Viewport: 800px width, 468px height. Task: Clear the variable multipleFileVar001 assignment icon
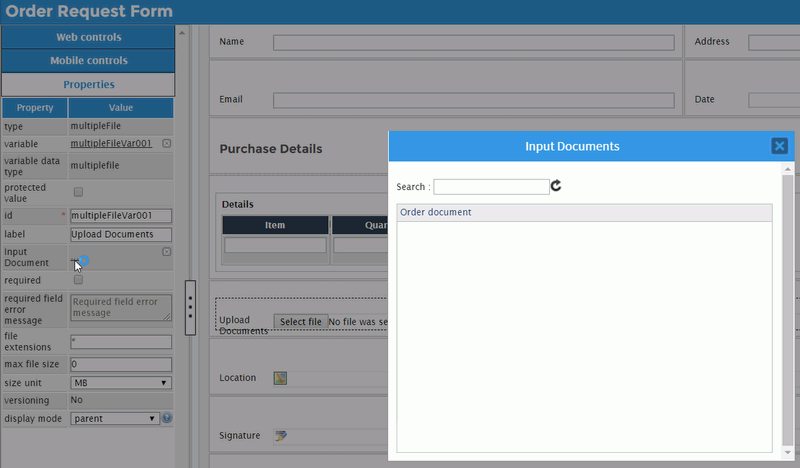click(166, 144)
